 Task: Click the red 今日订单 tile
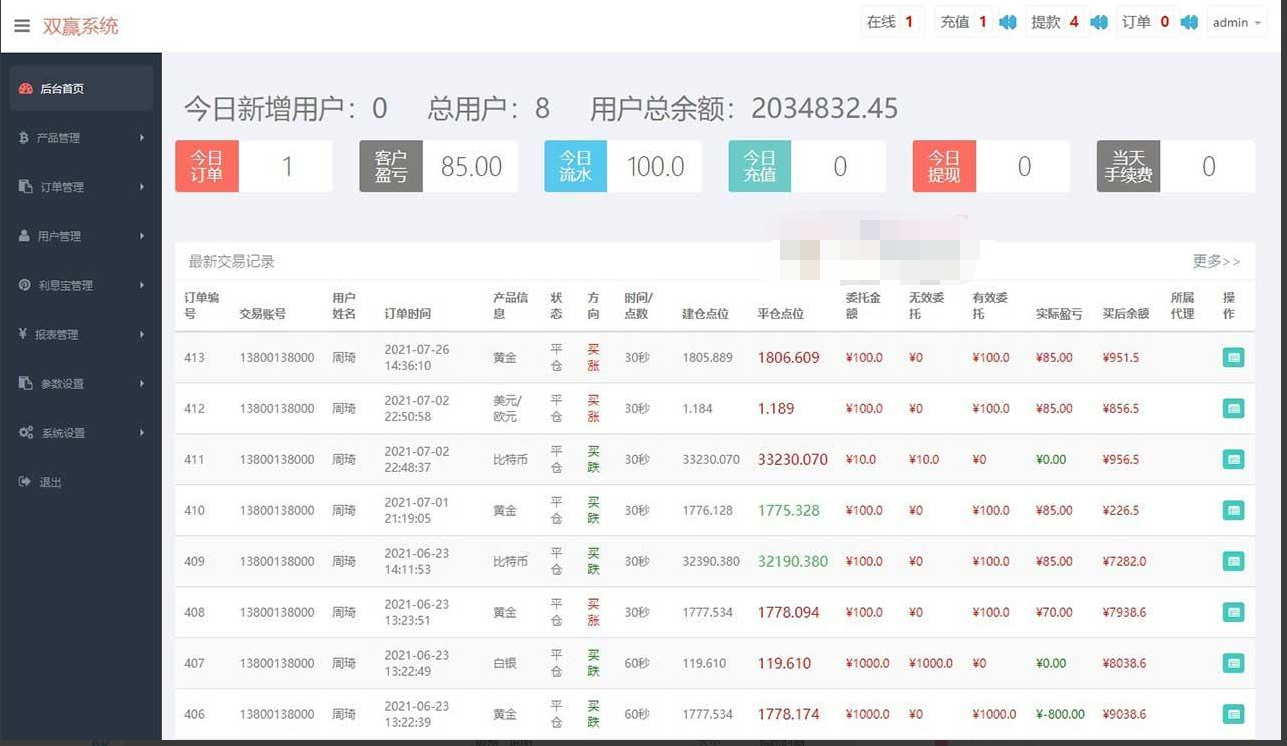tap(207, 166)
